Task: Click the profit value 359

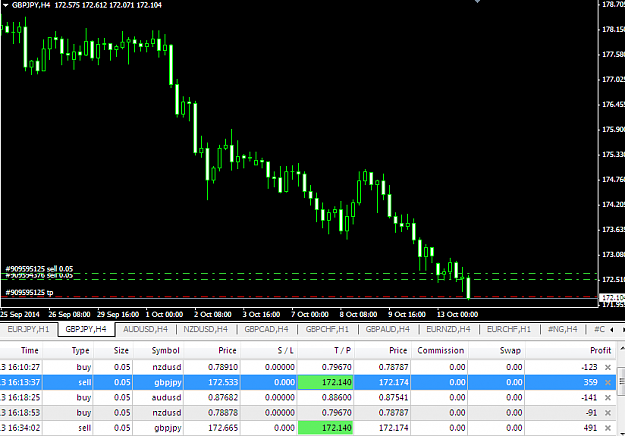Action: [590, 382]
